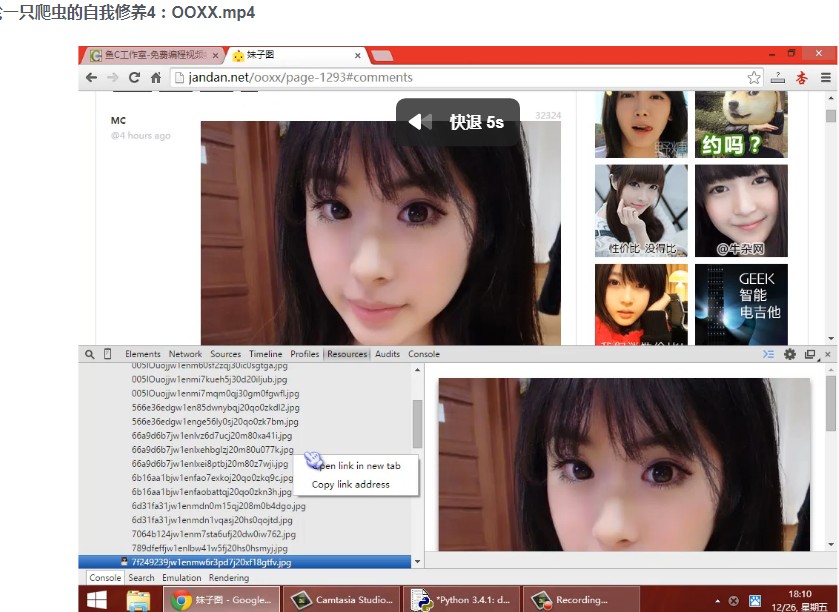Open the Network panel in DevTools

(185, 353)
